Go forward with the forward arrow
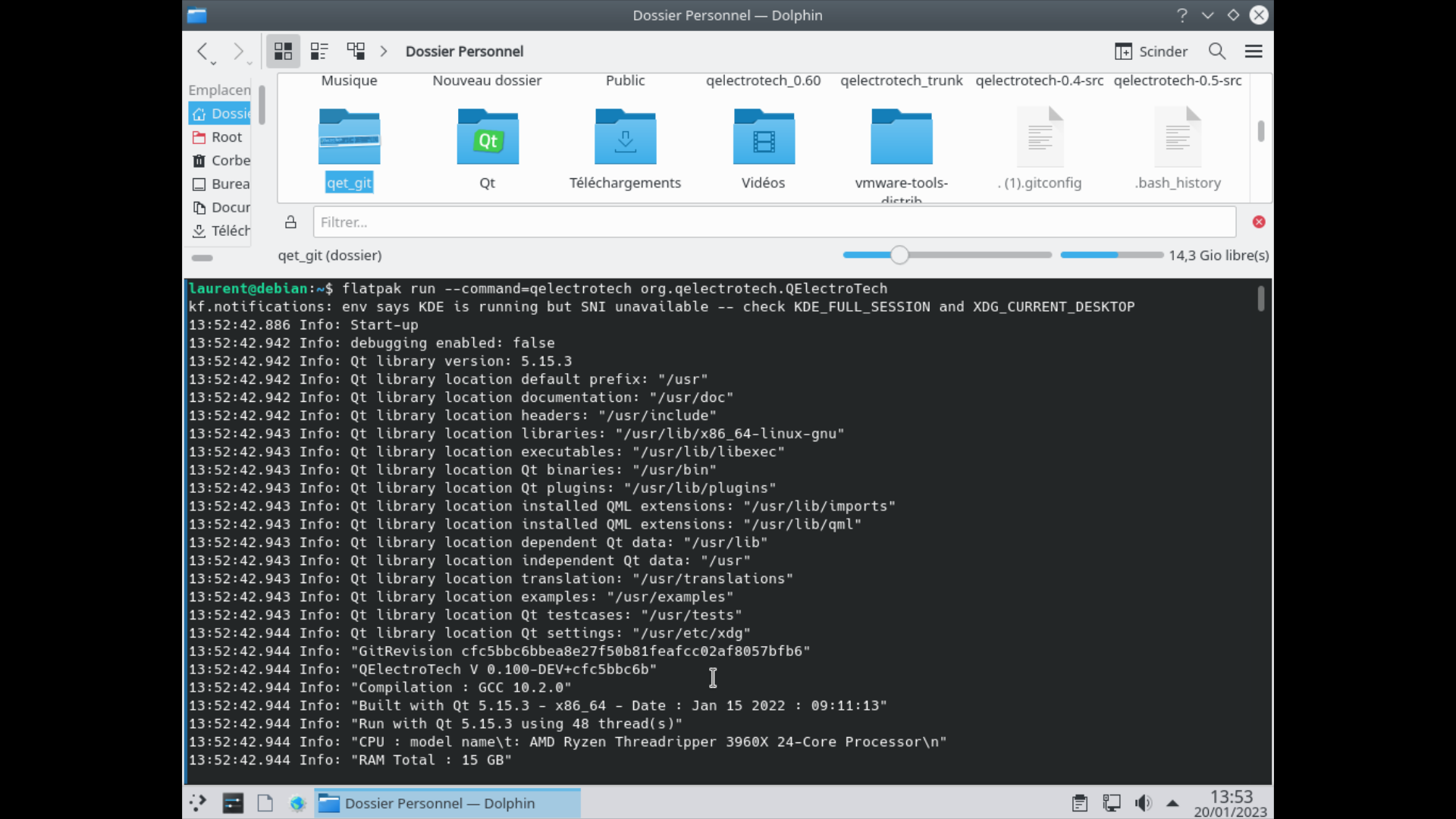 click(x=238, y=51)
